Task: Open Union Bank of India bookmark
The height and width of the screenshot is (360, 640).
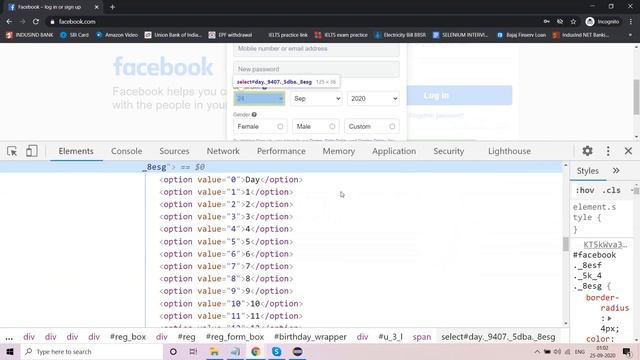Action: (x=173, y=35)
